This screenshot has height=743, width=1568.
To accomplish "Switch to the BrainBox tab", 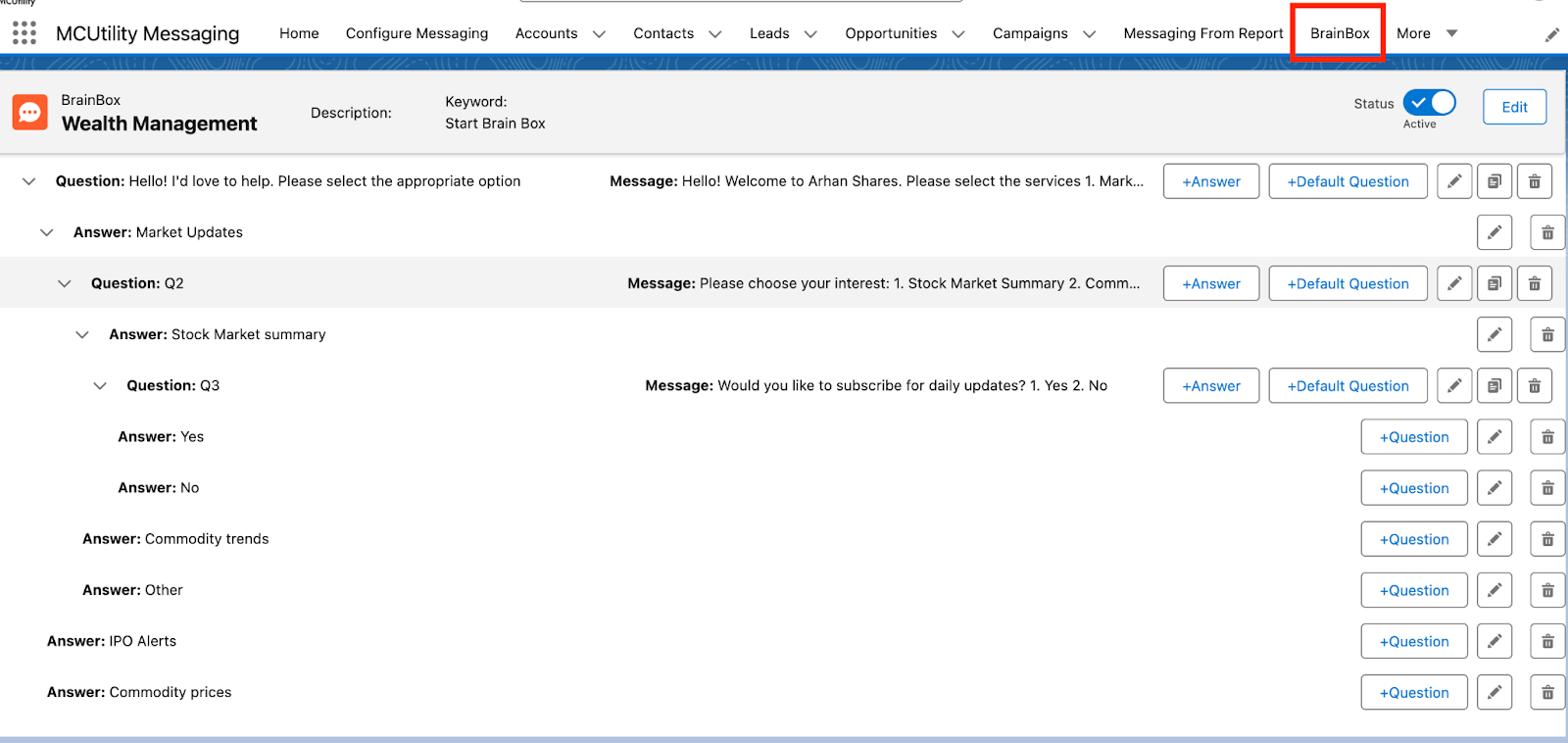I will (x=1339, y=33).
